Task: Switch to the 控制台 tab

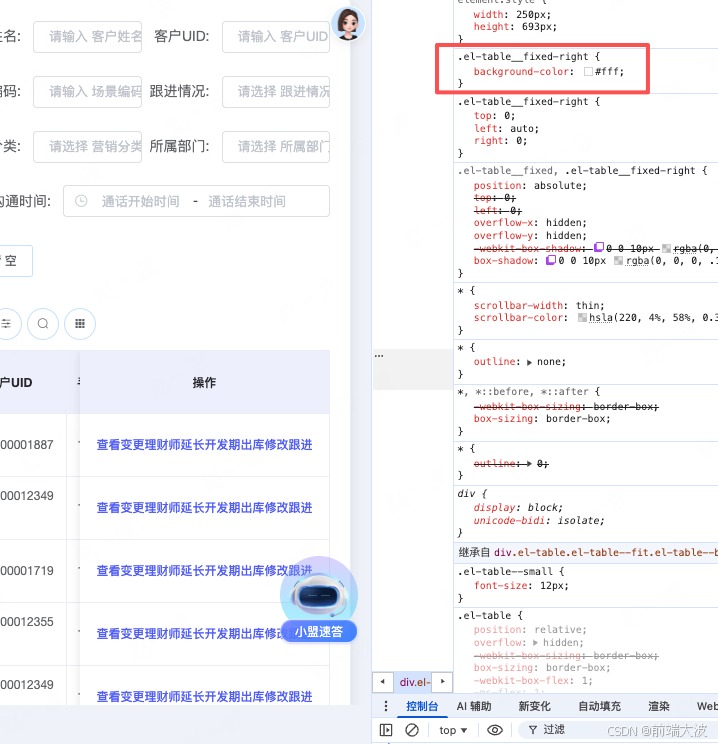Action: tap(422, 706)
